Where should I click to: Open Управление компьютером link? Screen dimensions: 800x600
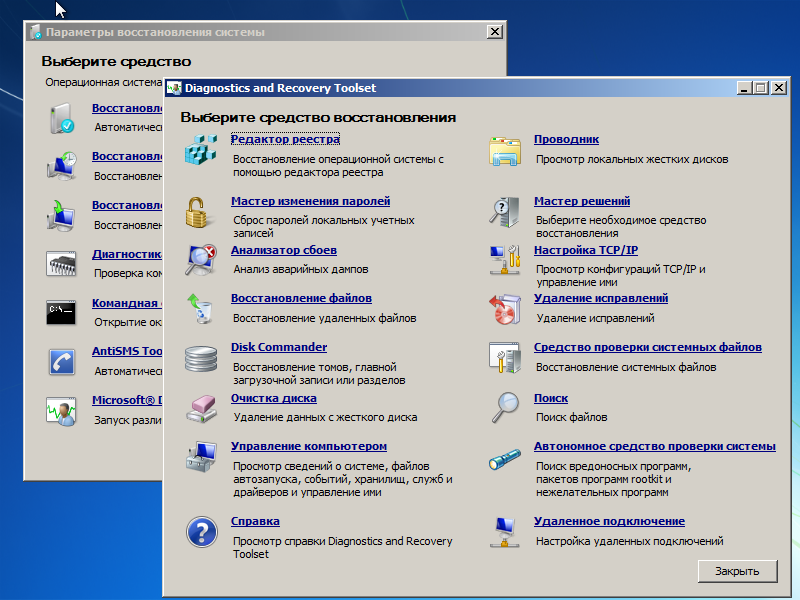click(x=309, y=446)
